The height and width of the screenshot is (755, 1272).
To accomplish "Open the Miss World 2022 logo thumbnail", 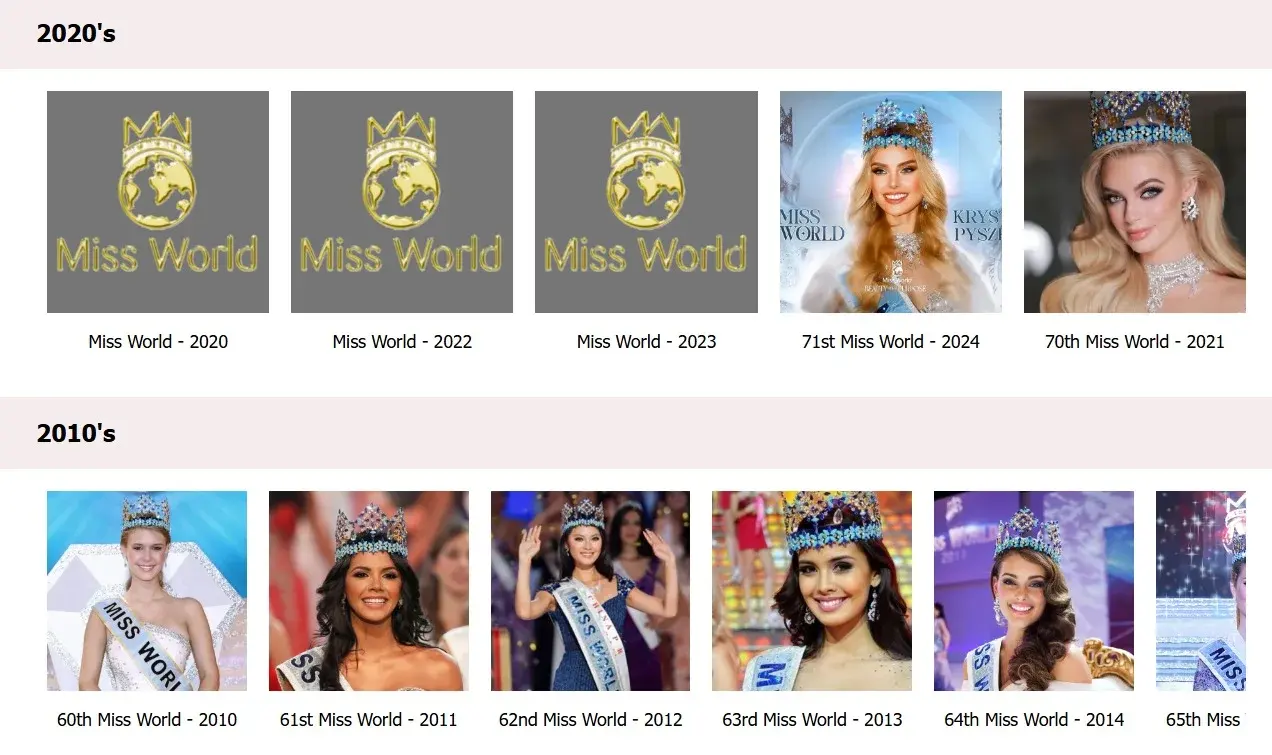I will click(402, 202).
